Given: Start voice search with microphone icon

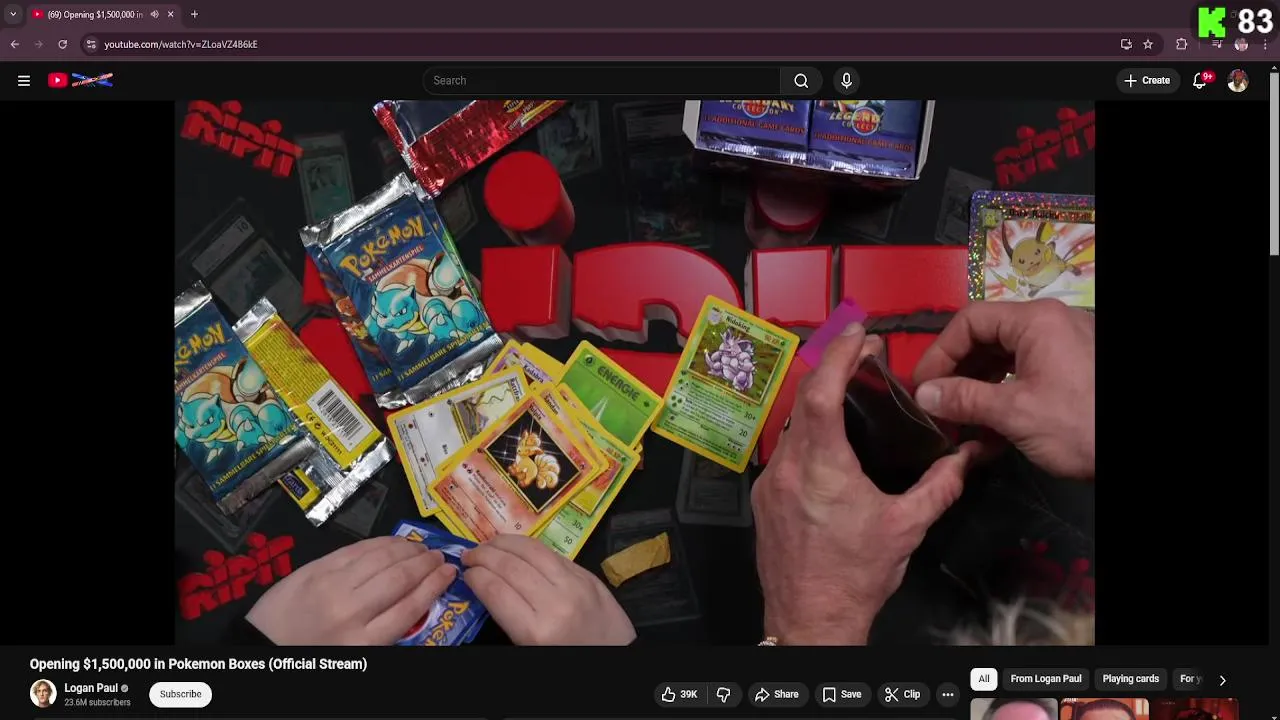Looking at the screenshot, I should [846, 81].
